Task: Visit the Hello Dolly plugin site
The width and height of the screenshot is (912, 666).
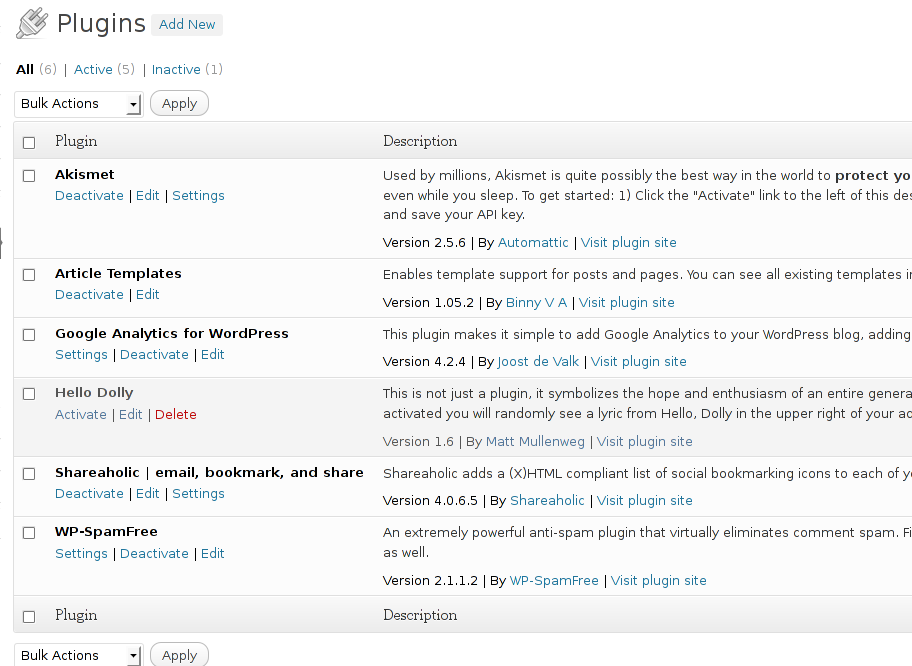Action: point(644,442)
